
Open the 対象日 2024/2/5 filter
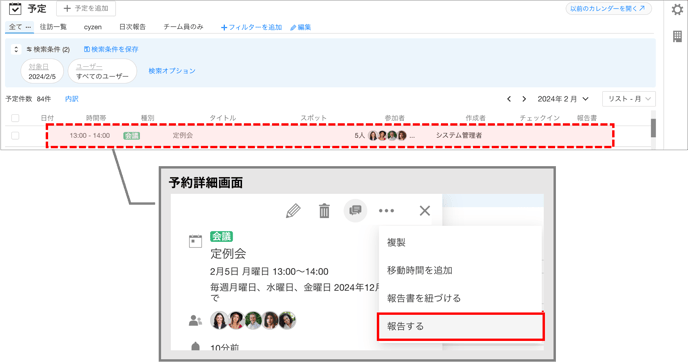click(x=42, y=71)
